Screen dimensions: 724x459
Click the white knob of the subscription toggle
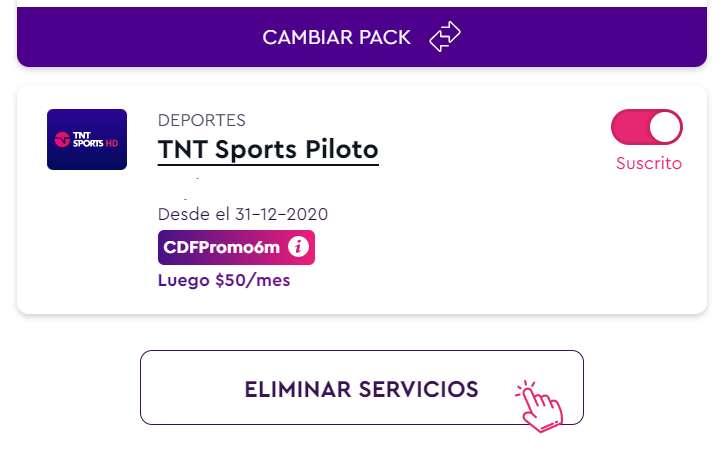click(x=665, y=128)
